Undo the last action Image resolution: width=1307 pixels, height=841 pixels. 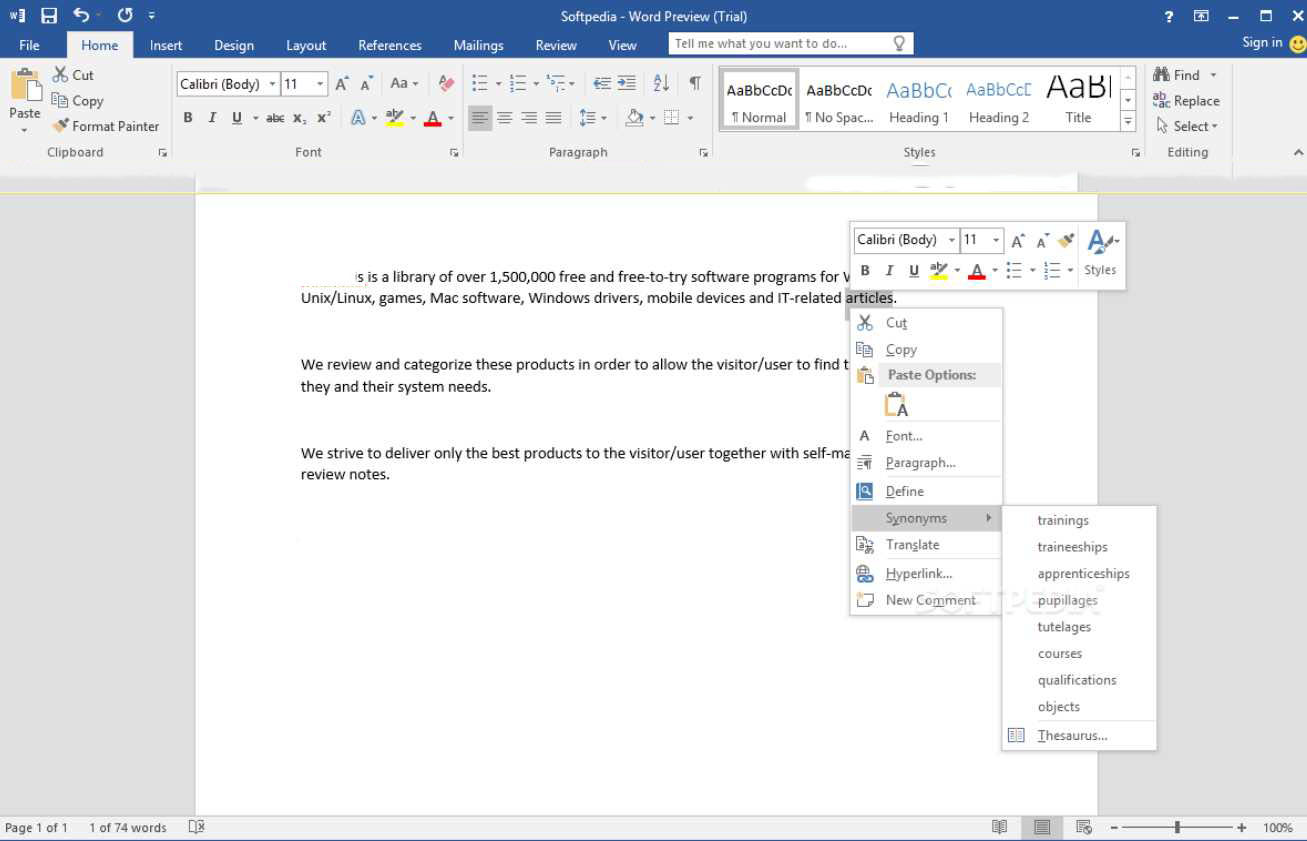[x=81, y=15]
